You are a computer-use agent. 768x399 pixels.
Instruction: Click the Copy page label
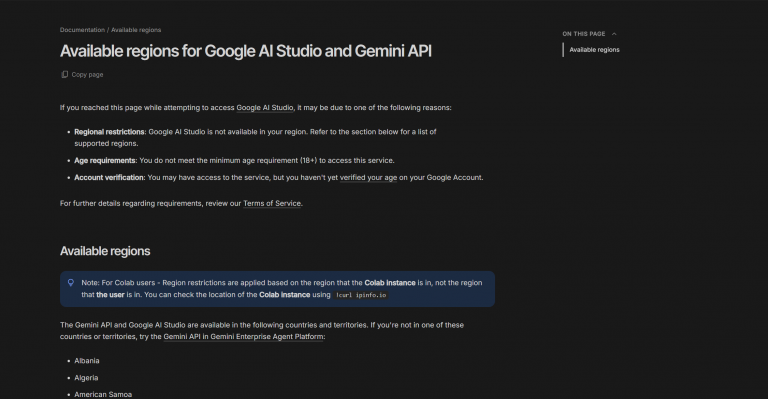tap(87, 74)
